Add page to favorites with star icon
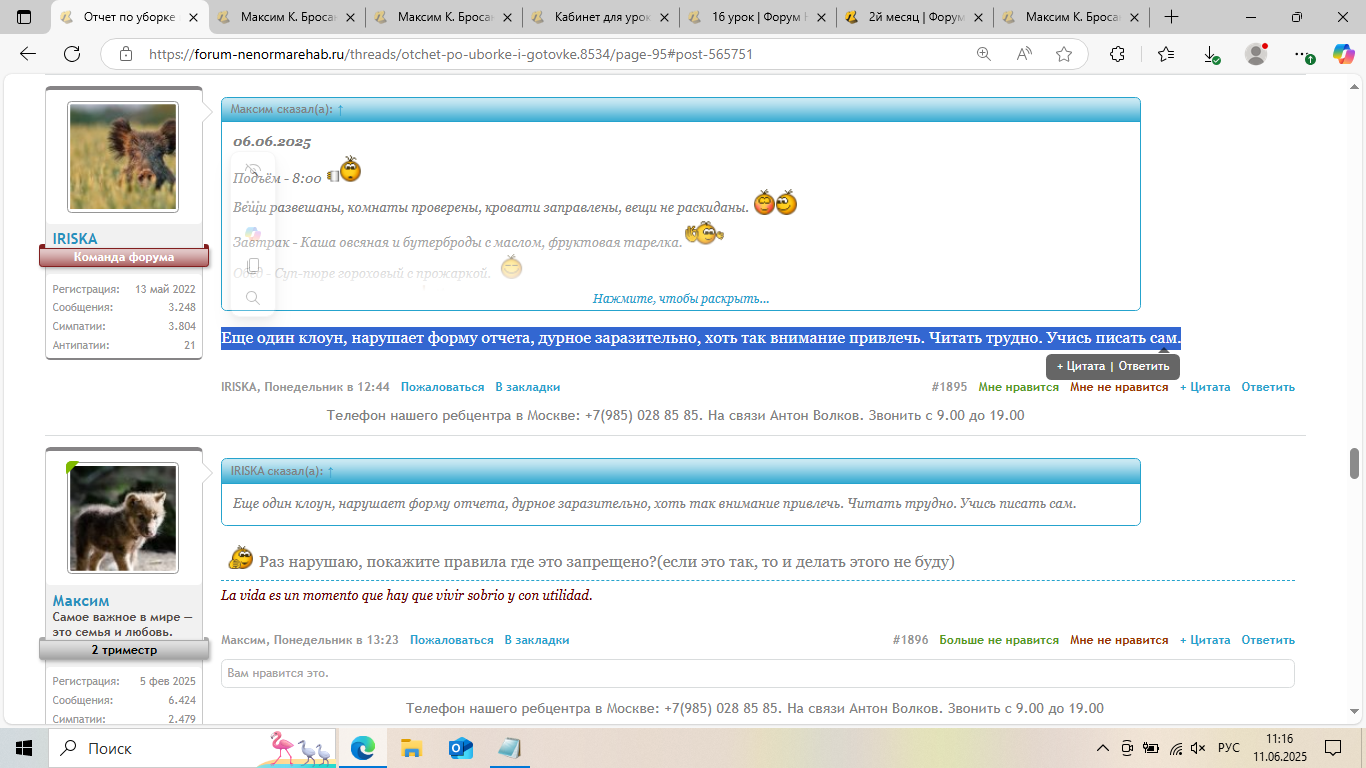The height and width of the screenshot is (768, 1366). (1064, 55)
